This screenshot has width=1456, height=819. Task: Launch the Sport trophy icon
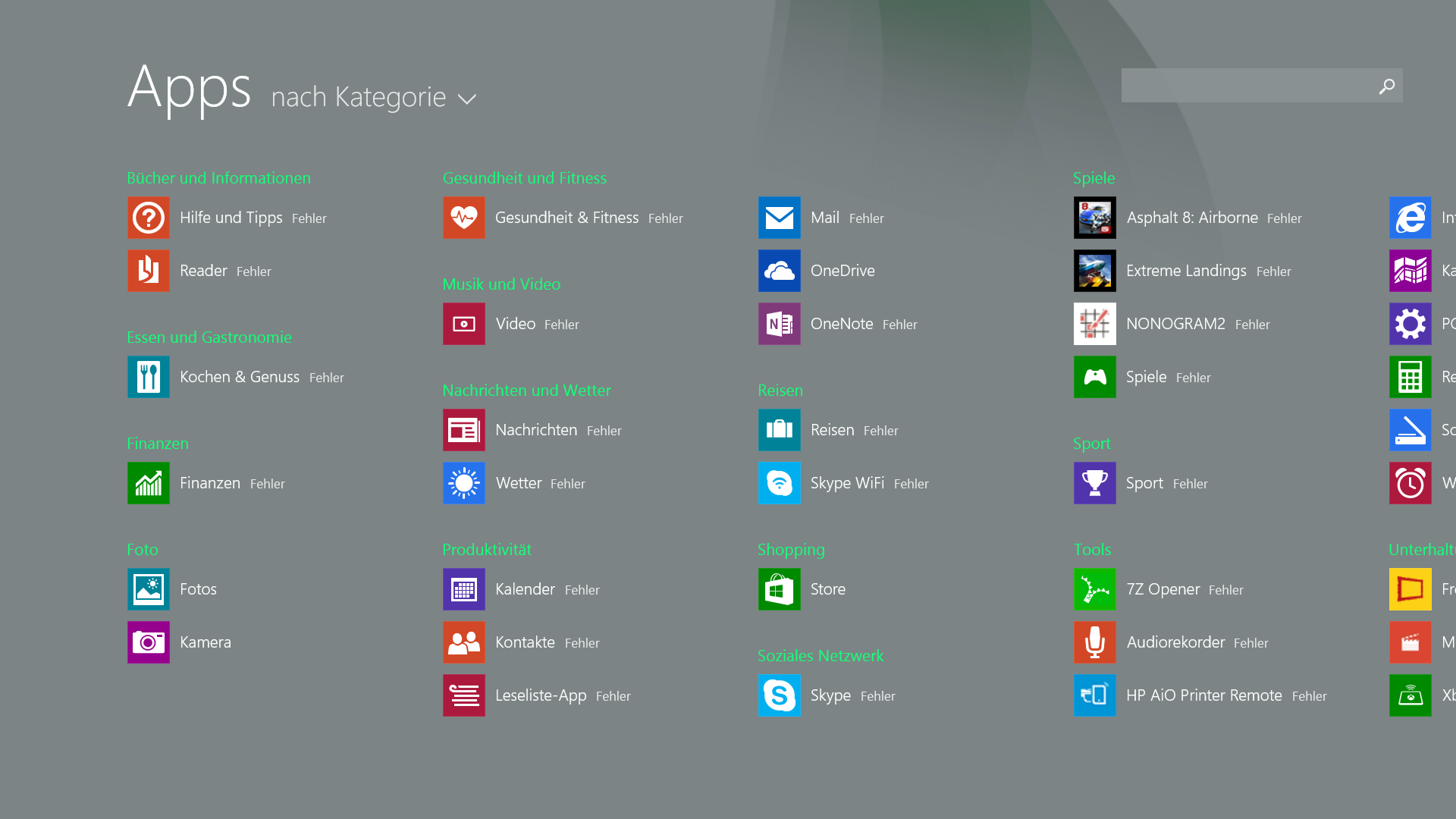click(1094, 483)
